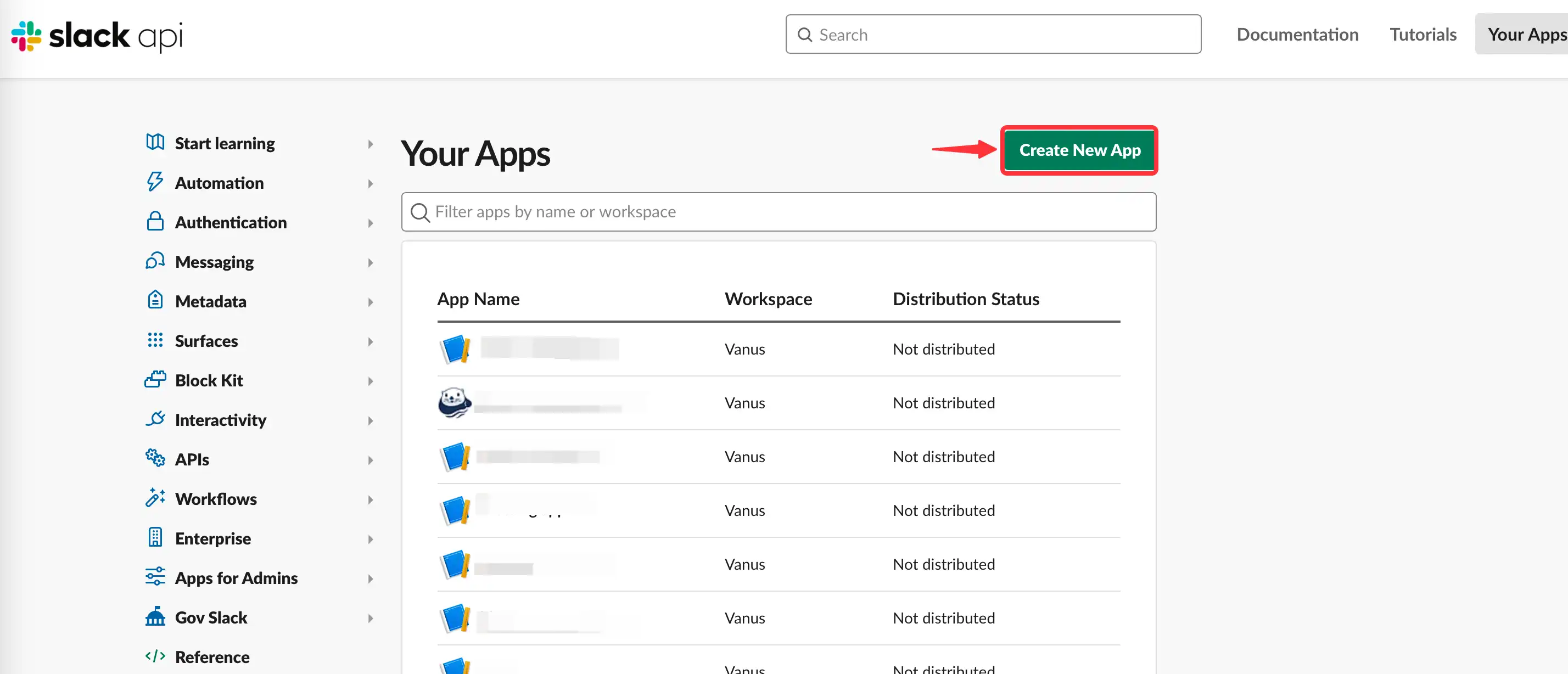Viewport: 1568px width, 674px height.
Task: Expand the Apps for Admins arrow
Action: pyautogui.click(x=370, y=579)
